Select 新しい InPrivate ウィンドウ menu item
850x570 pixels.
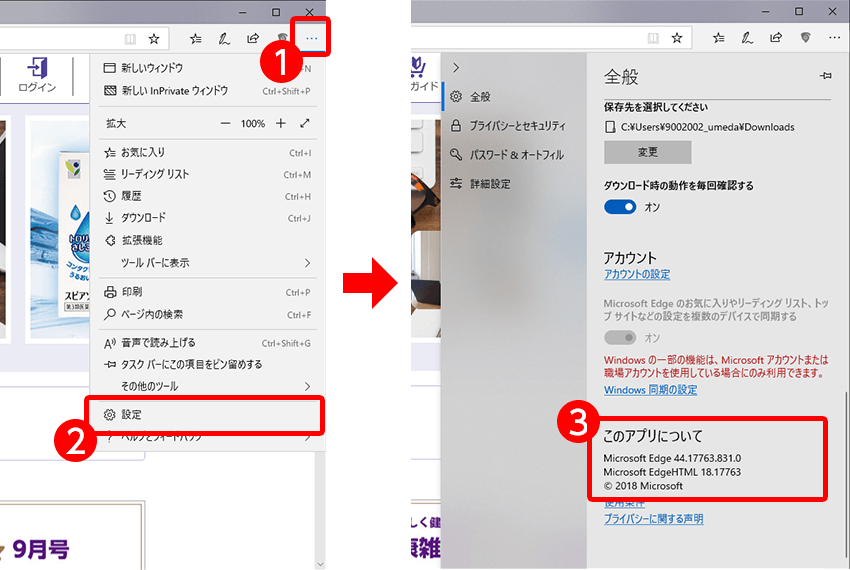[207, 91]
